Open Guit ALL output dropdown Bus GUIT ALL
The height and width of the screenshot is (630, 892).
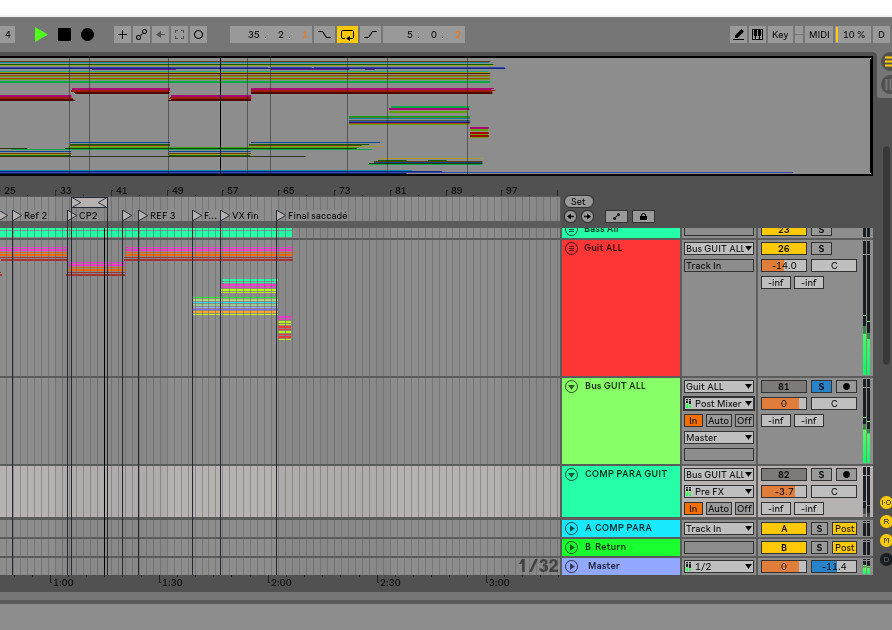(718, 249)
